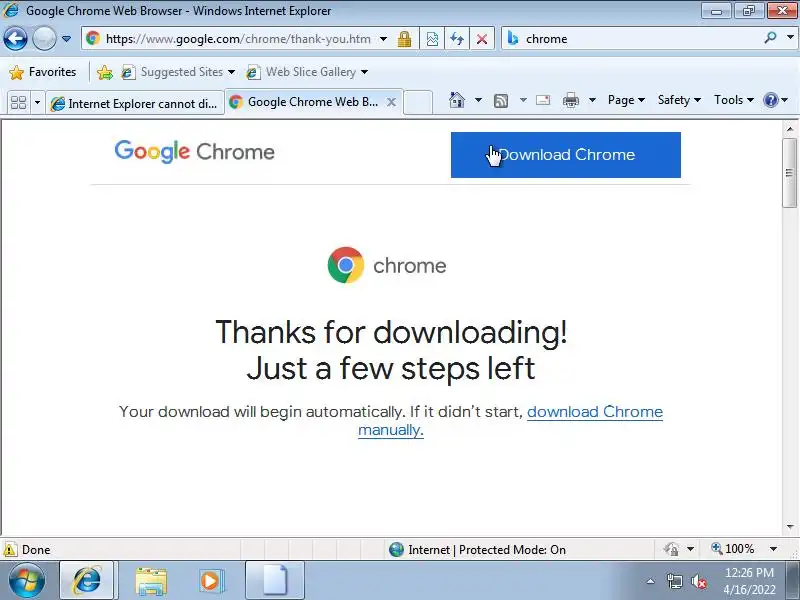This screenshot has height=600, width=800.
Task: Open the search provider dropdown arrow
Action: point(790,38)
